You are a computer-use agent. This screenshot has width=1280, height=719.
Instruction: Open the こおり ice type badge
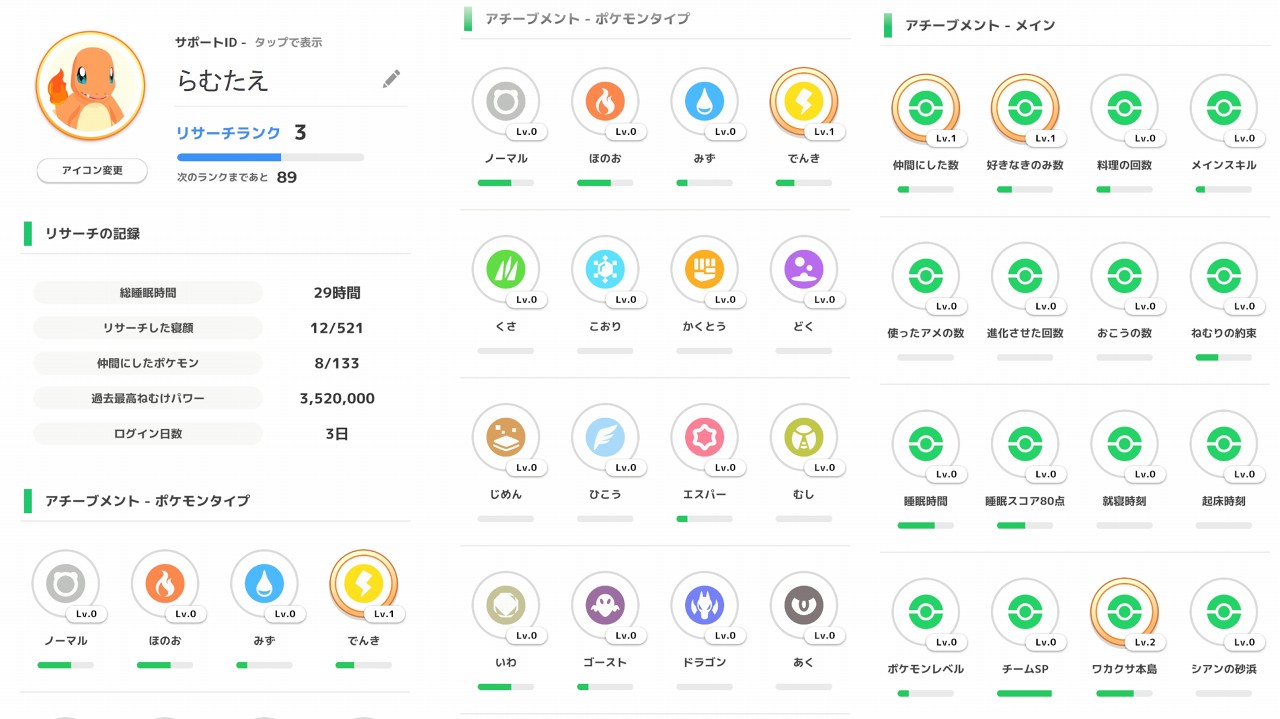[605, 270]
